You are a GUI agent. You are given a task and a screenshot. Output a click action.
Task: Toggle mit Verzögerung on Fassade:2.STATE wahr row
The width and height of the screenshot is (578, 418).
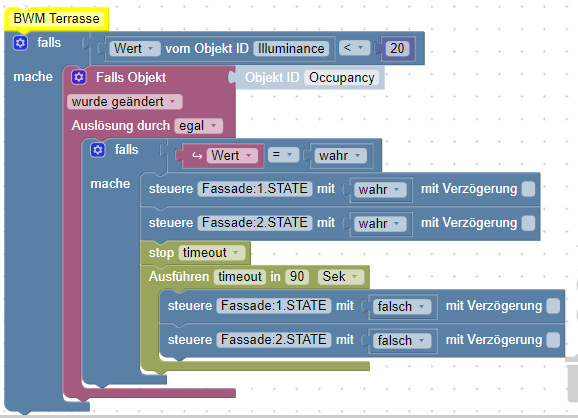(529, 223)
